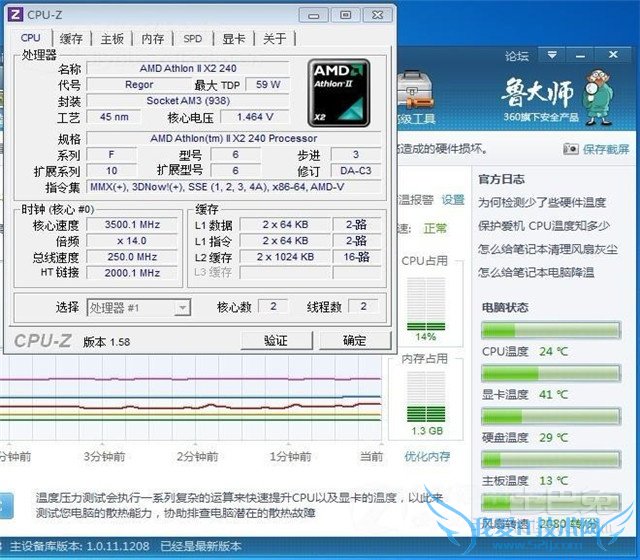Go to the 显卡 tab
This screenshot has width=640, height=560.
233,39
